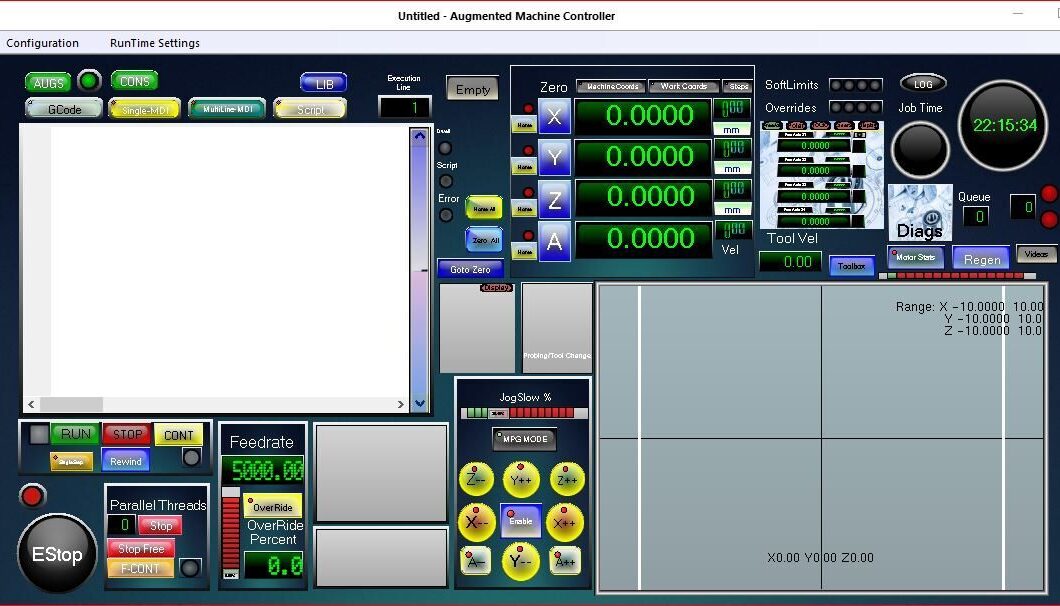The image size is (1060, 606).
Task: Click the Y++ jog button
Action: tap(521, 479)
